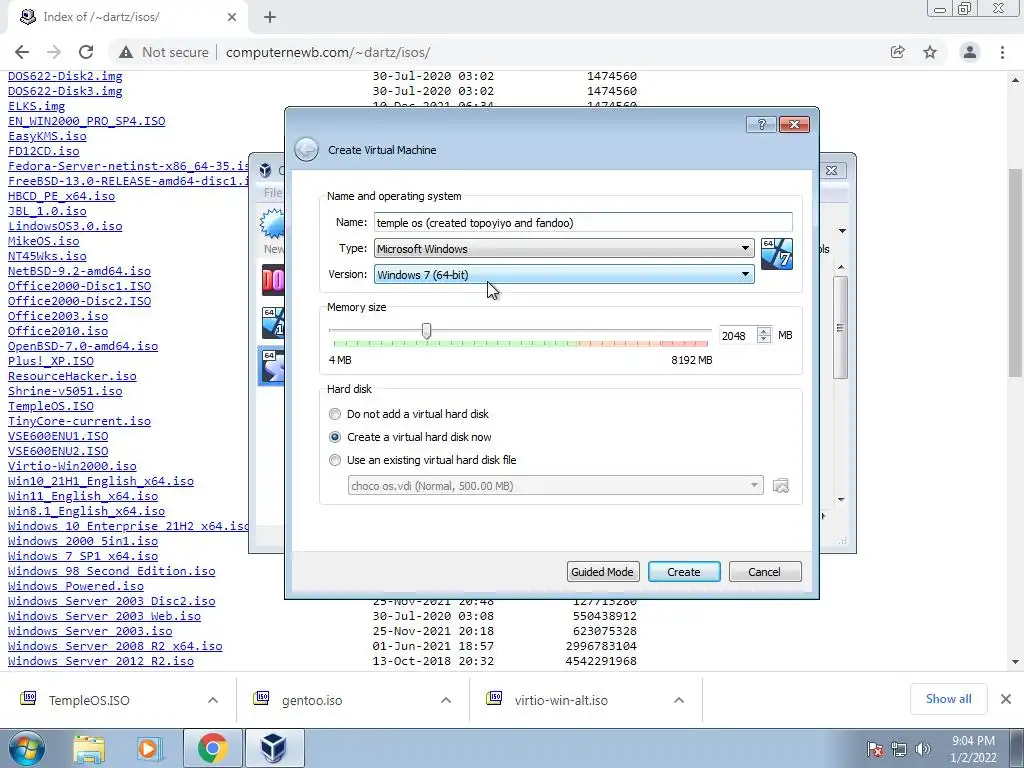This screenshot has height=768, width=1024.
Task: Click Chrome icon in taskbar
Action: pyautogui.click(x=212, y=749)
